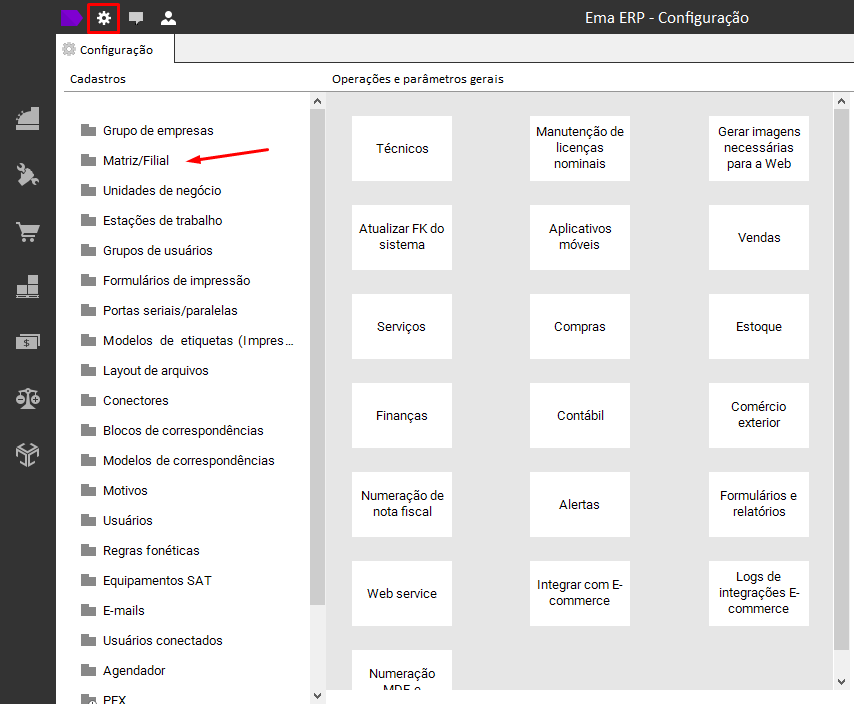Click Gerar imagens necessárias para a Web

(759, 148)
